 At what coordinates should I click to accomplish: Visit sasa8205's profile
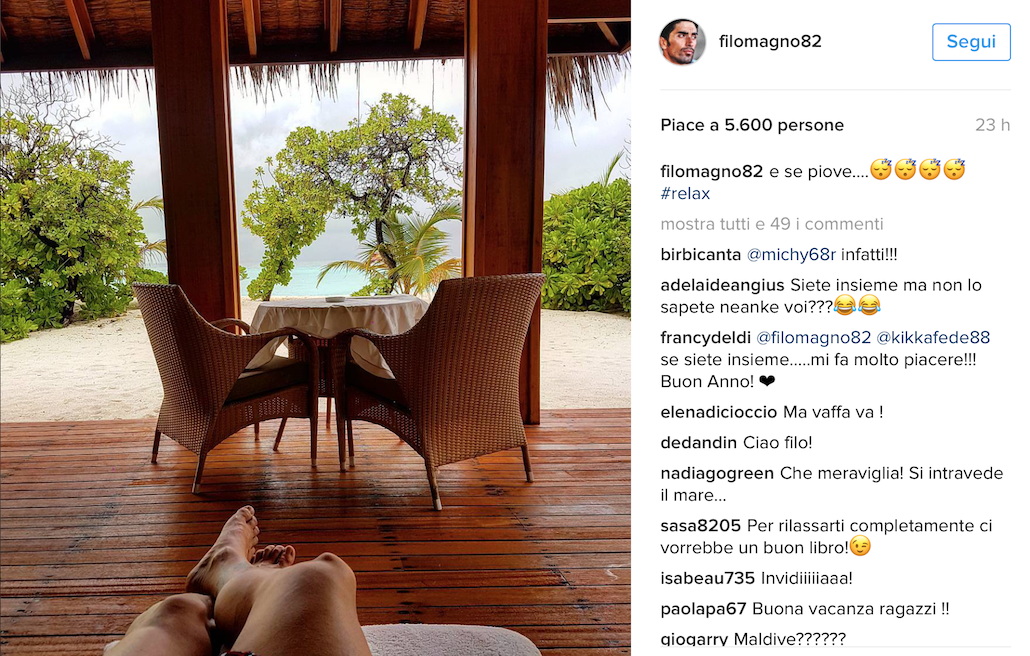[x=700, y=526]
